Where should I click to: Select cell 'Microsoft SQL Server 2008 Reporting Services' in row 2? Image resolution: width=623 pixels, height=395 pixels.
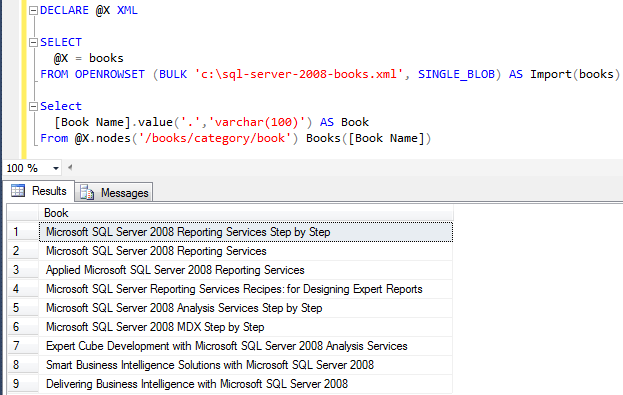pos(246,251)
